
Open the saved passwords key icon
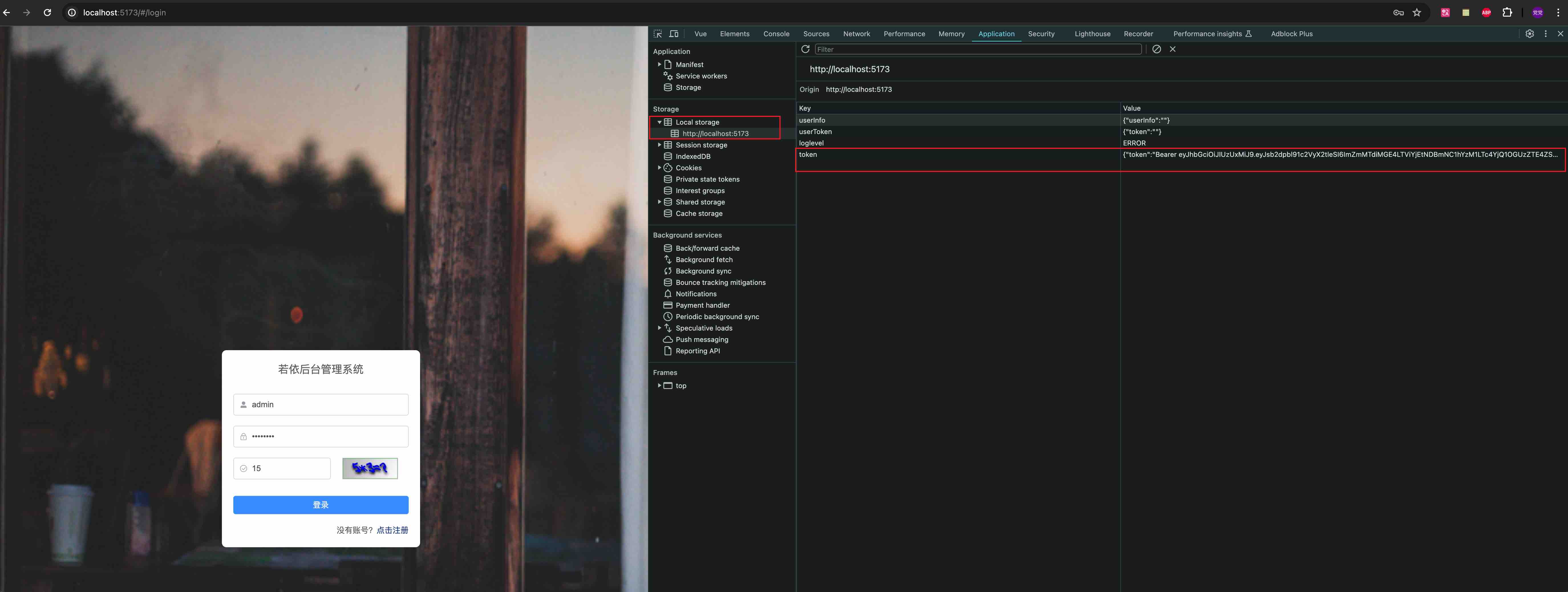pyautogui.click(x=1398, y=12)
